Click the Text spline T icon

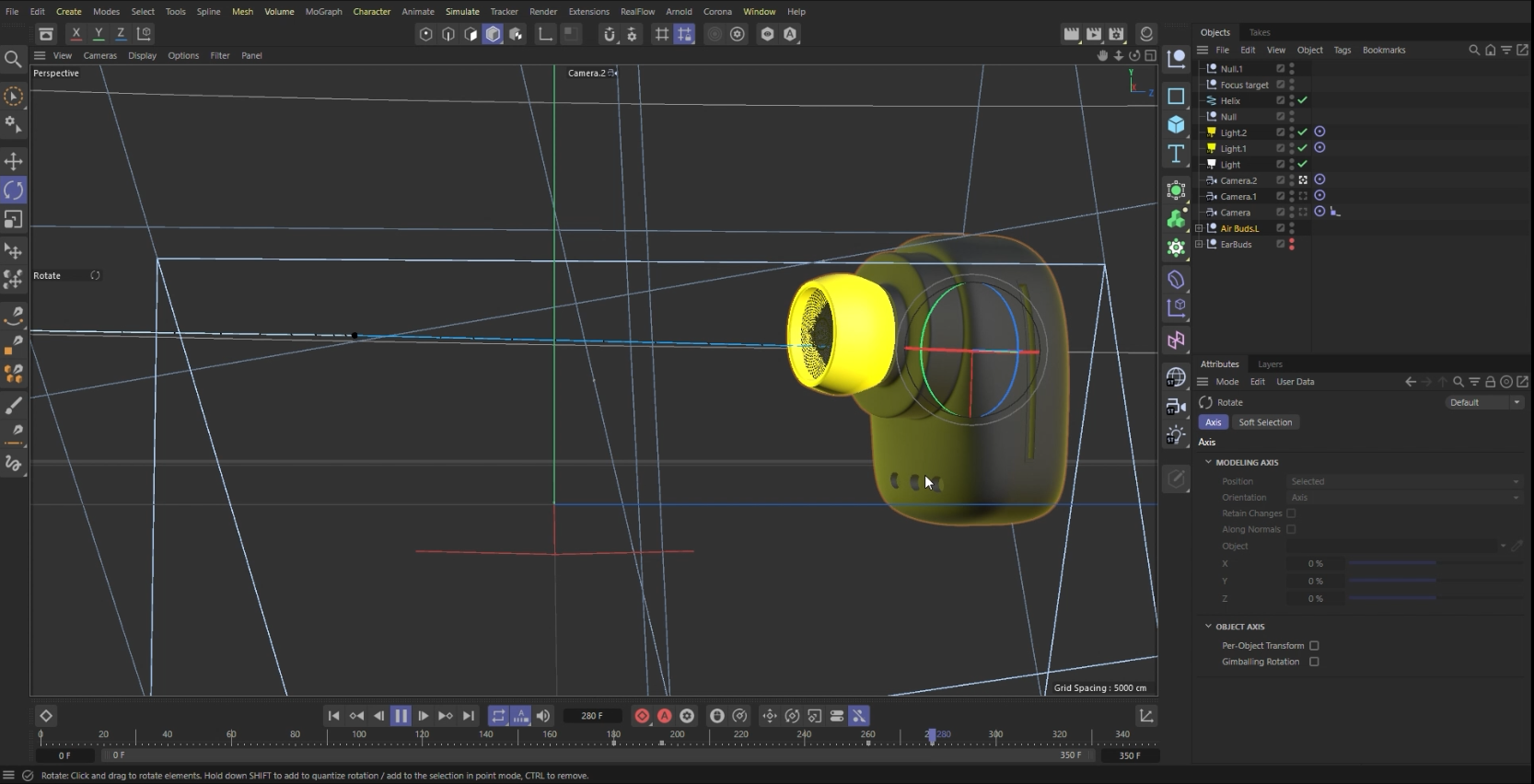pyautogui.click(x=1176, y=154)
